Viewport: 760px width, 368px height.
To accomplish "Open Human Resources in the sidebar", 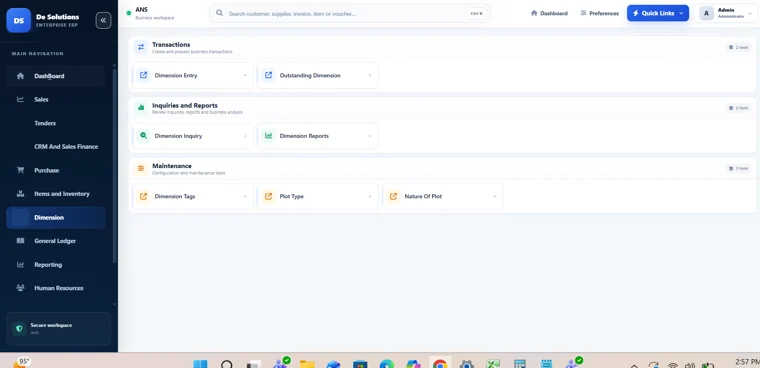I will pyautogui.click(x=56, y=288).
